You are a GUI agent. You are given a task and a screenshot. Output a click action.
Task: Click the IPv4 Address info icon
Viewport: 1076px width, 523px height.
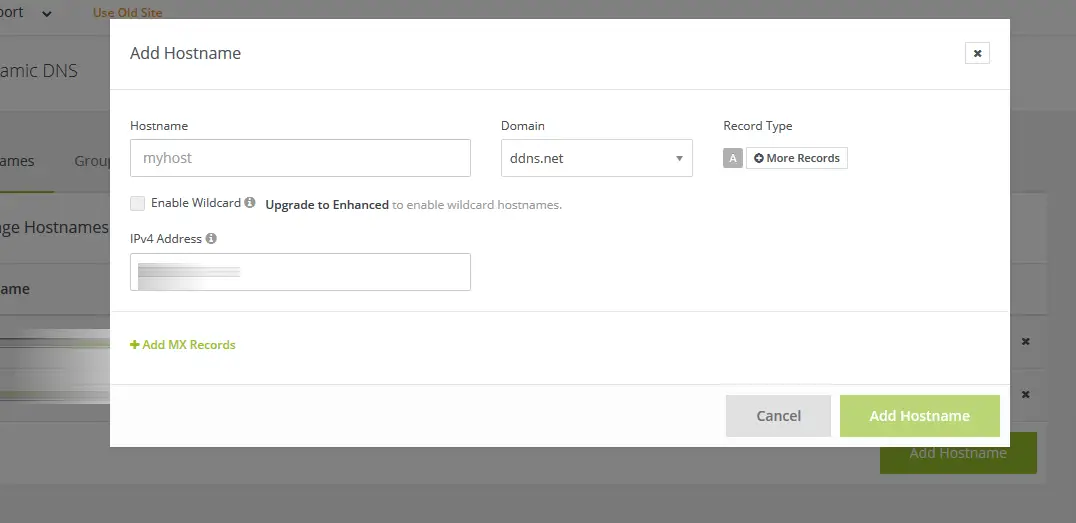click(x=212, y=239)
